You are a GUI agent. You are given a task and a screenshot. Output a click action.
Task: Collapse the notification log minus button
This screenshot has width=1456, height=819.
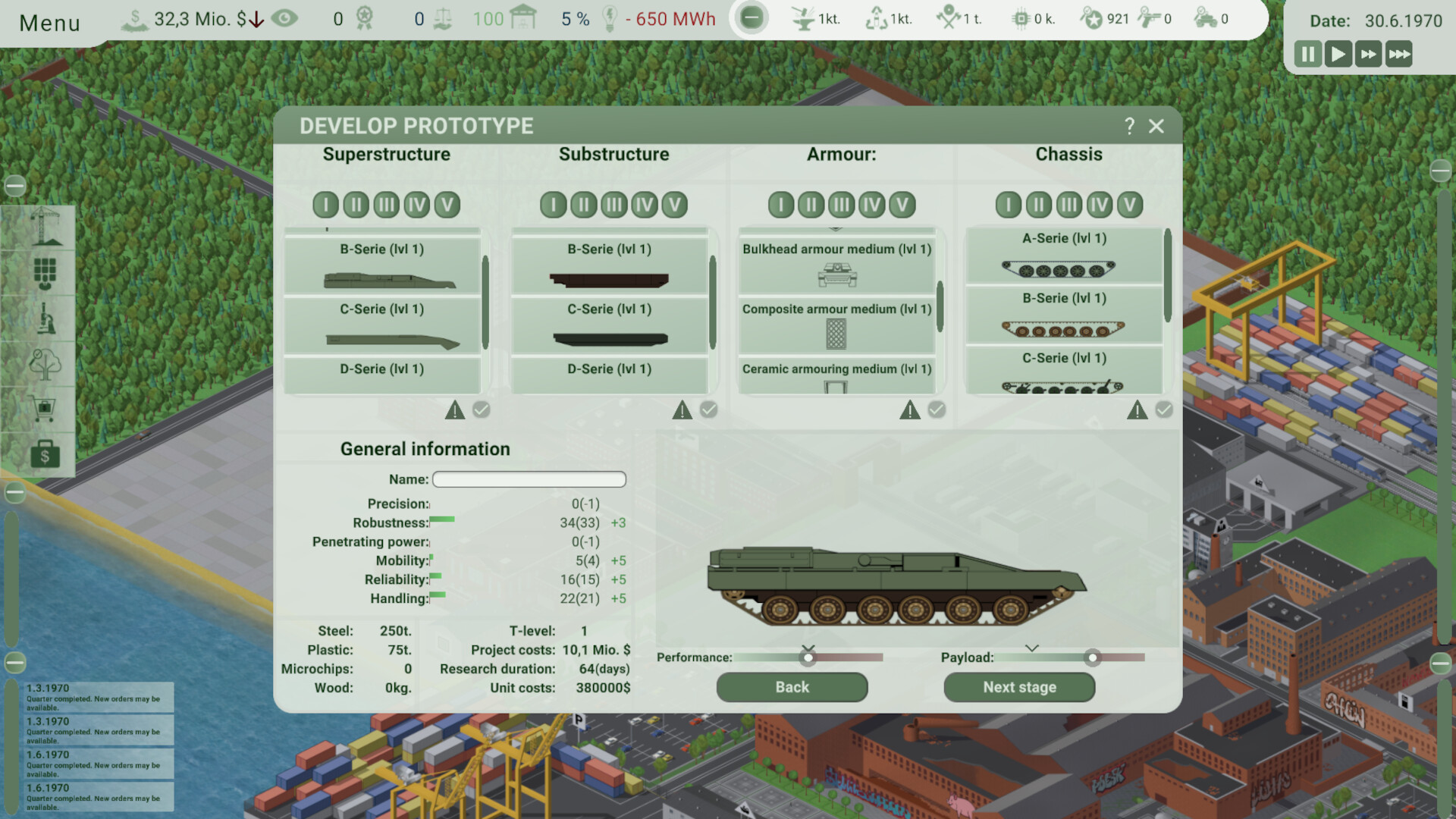15,662
